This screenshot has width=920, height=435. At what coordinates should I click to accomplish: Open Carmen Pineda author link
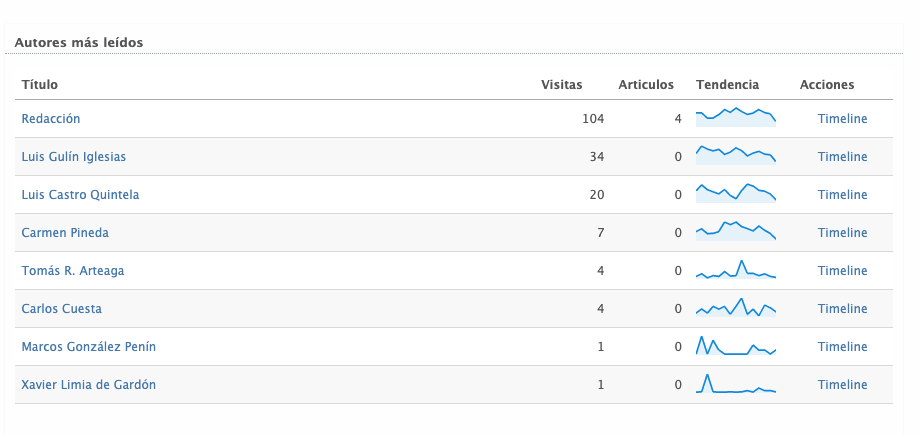[x=65, y=232]
